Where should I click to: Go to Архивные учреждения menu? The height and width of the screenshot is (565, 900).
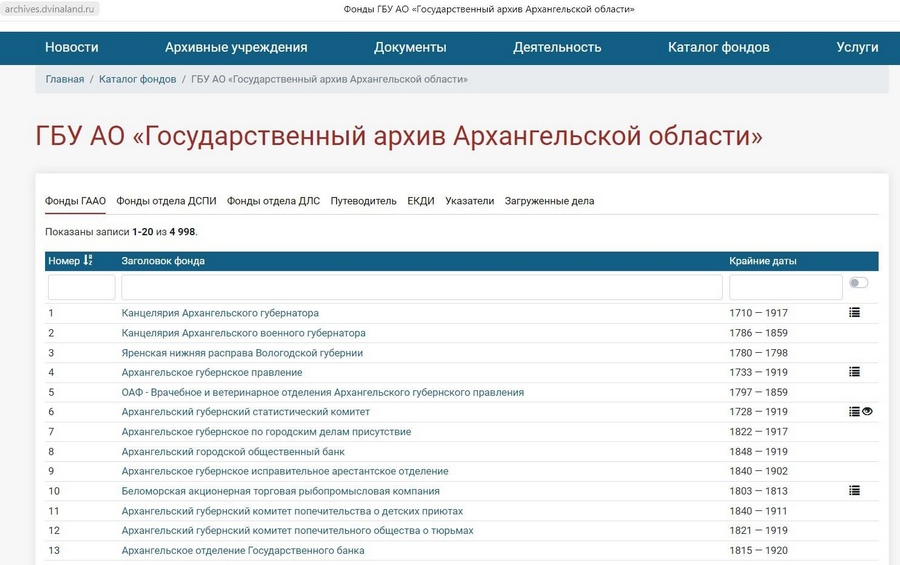(x=236, y=47)
